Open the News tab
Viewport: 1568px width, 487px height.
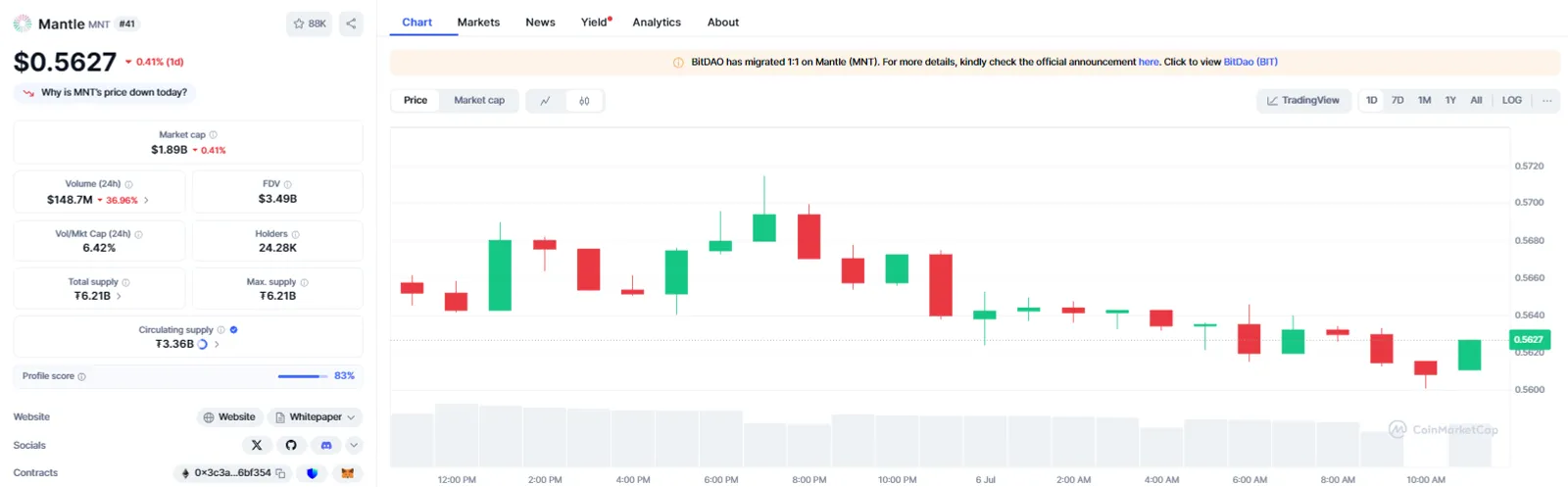(x=540, y=23)
